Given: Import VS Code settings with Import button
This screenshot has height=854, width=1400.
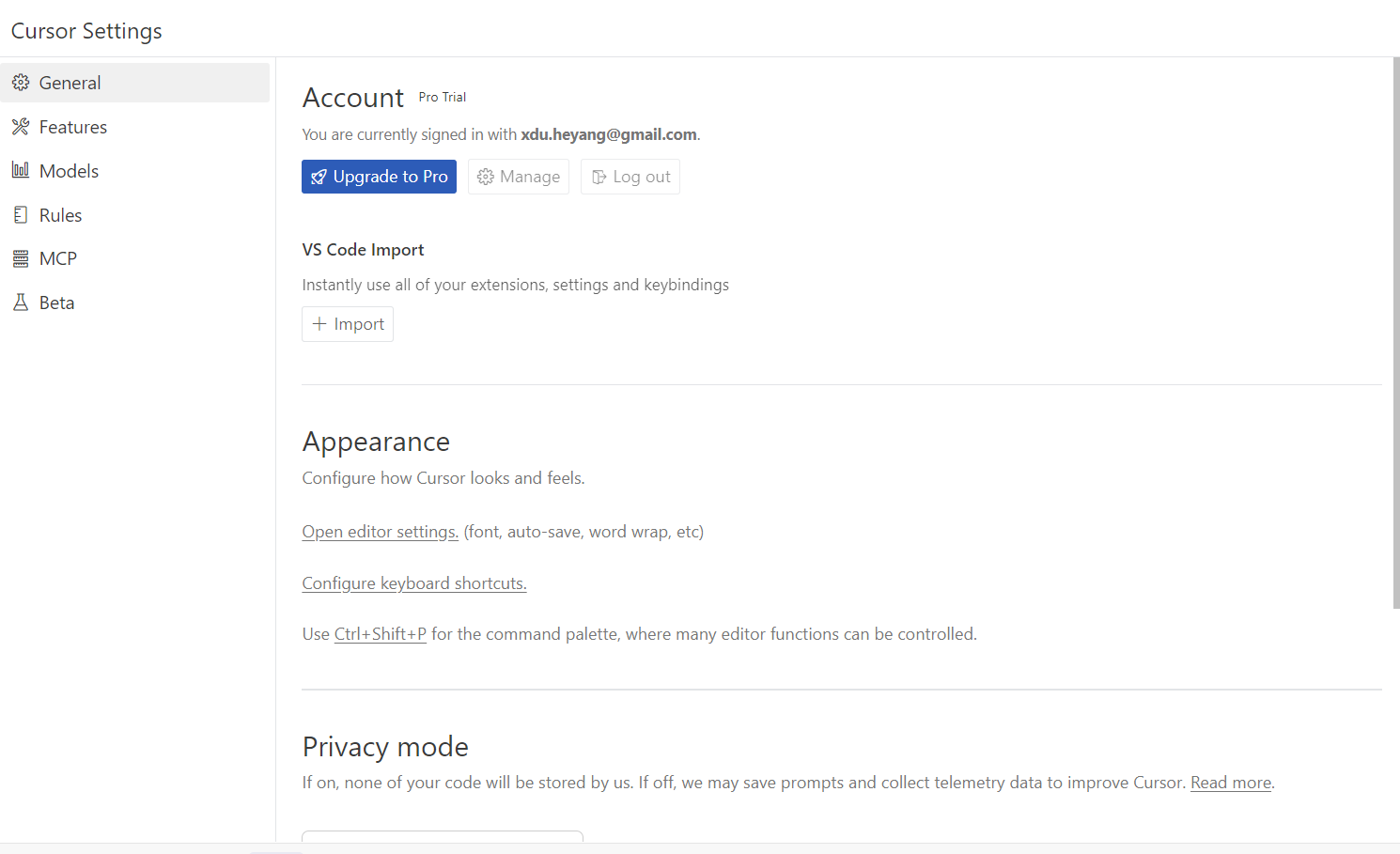Looking at the screenshot, I should click(x=348, y=324).
